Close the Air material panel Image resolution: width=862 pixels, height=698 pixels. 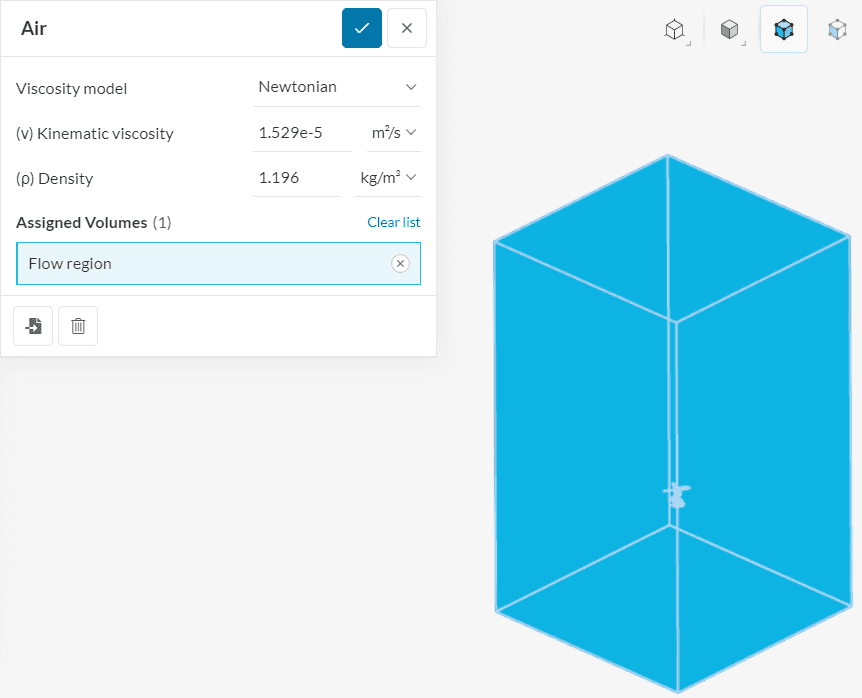(406, 28)
